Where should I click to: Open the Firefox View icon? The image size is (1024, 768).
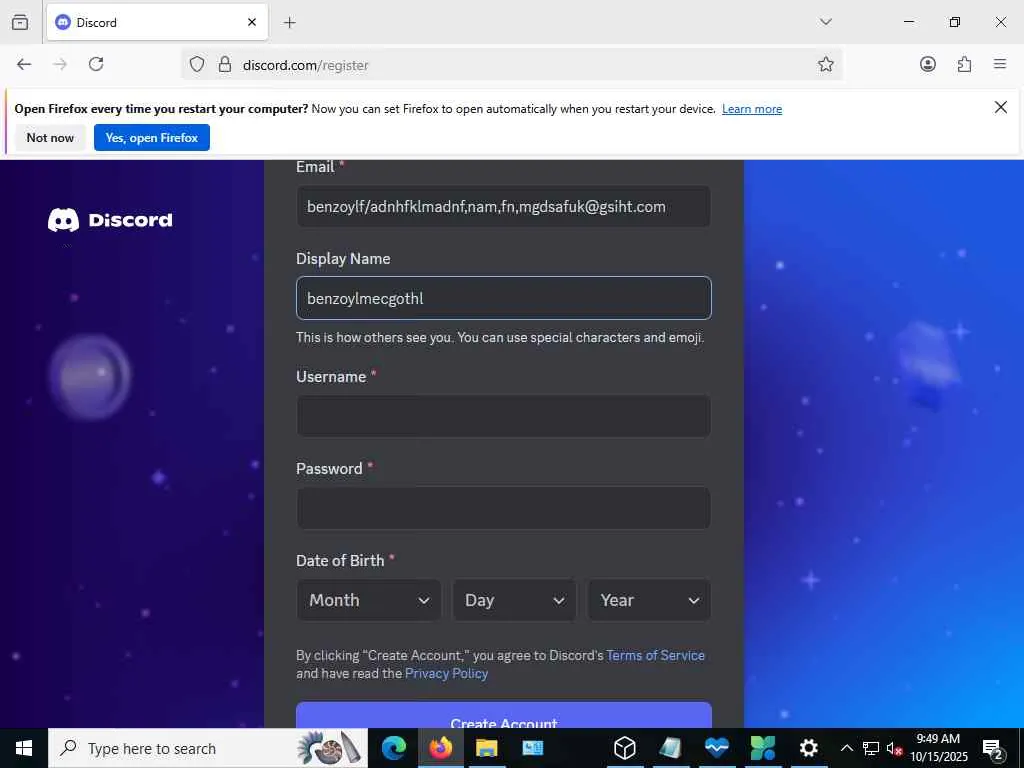(x=20, y=22)
